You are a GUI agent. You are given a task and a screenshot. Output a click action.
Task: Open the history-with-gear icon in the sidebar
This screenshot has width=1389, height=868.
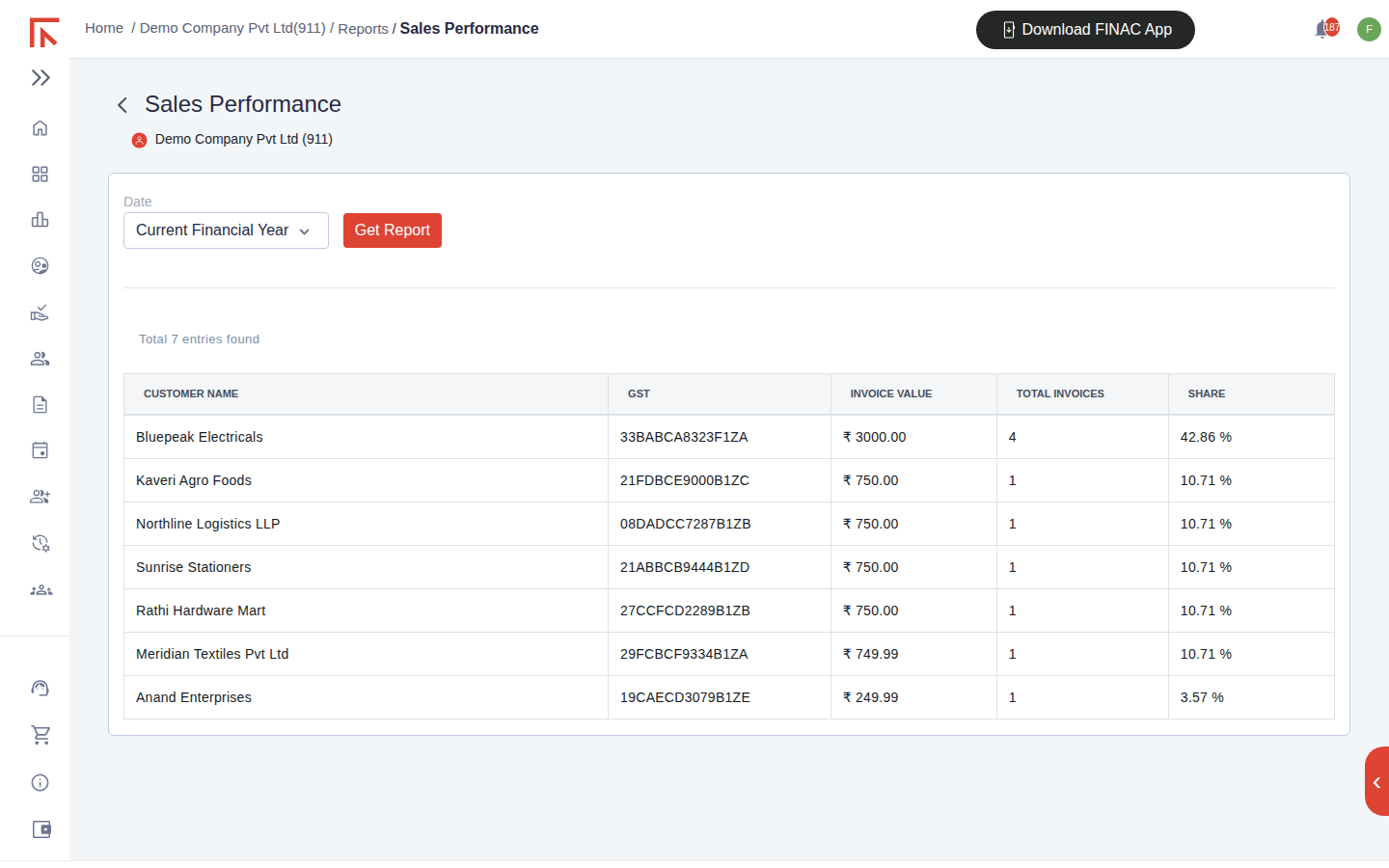[x=40, y=543]
